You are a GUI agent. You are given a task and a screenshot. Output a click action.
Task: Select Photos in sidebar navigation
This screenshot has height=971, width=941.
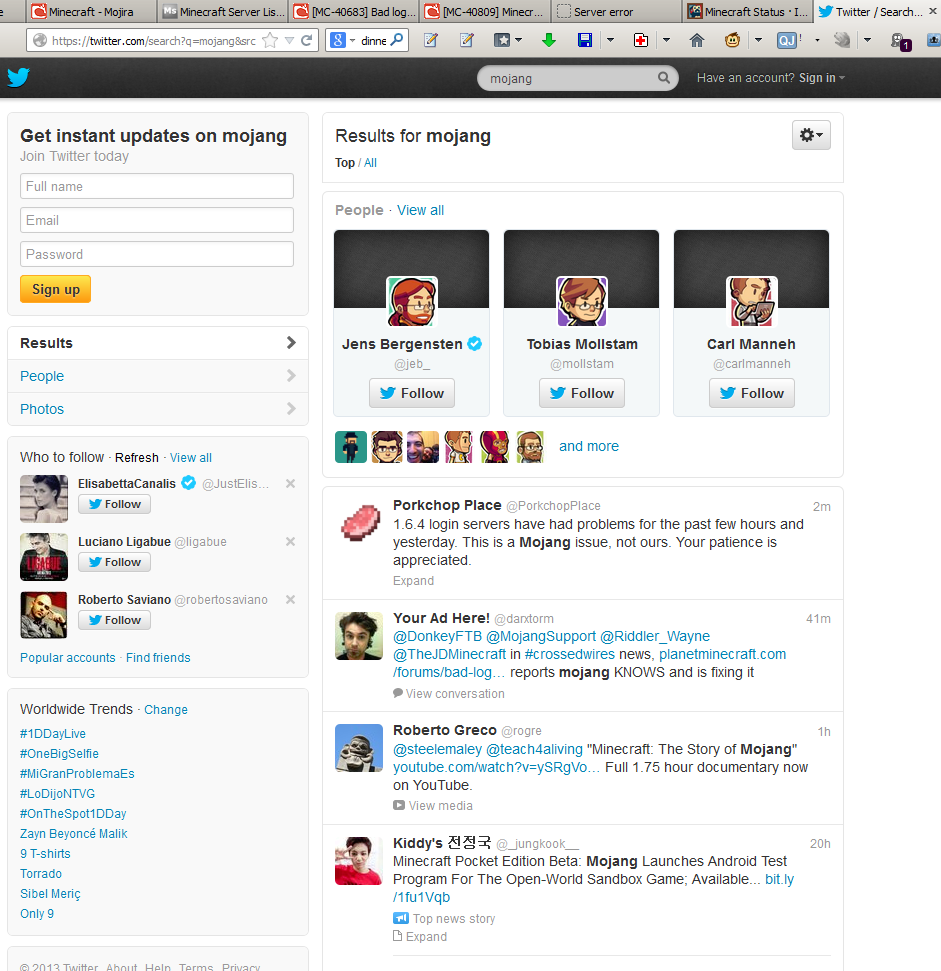point(158,409)
